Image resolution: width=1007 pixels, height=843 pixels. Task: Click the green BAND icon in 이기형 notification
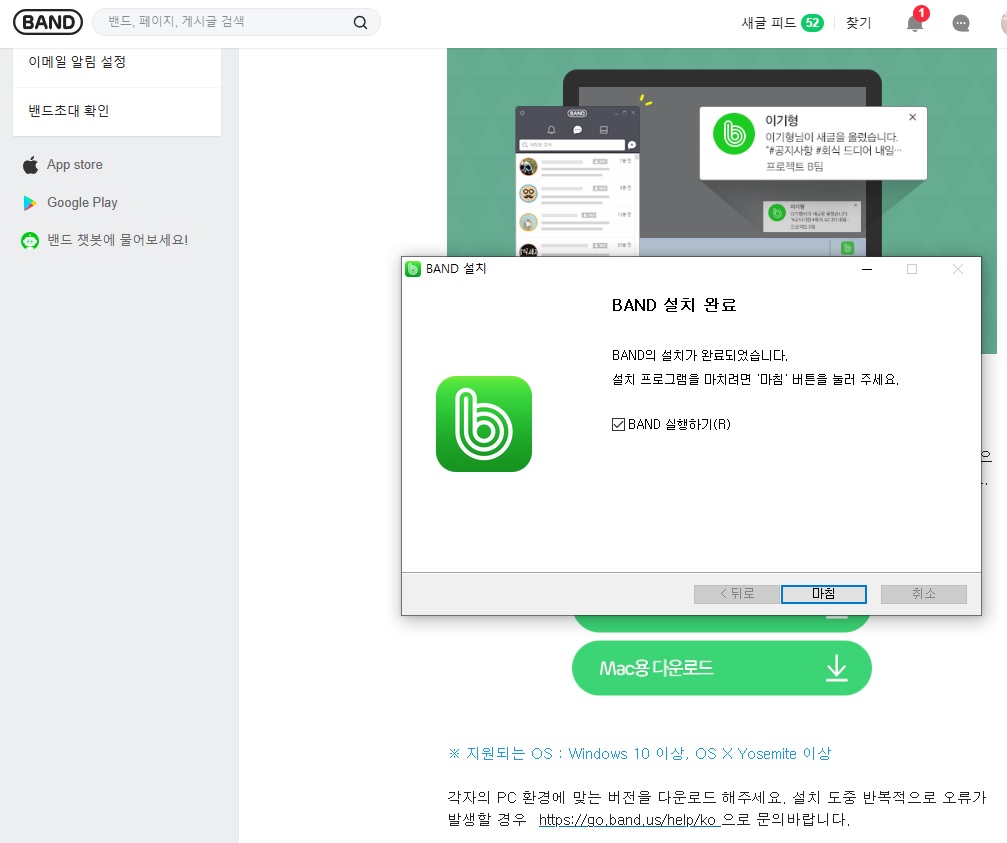click(x=734, y=134)
